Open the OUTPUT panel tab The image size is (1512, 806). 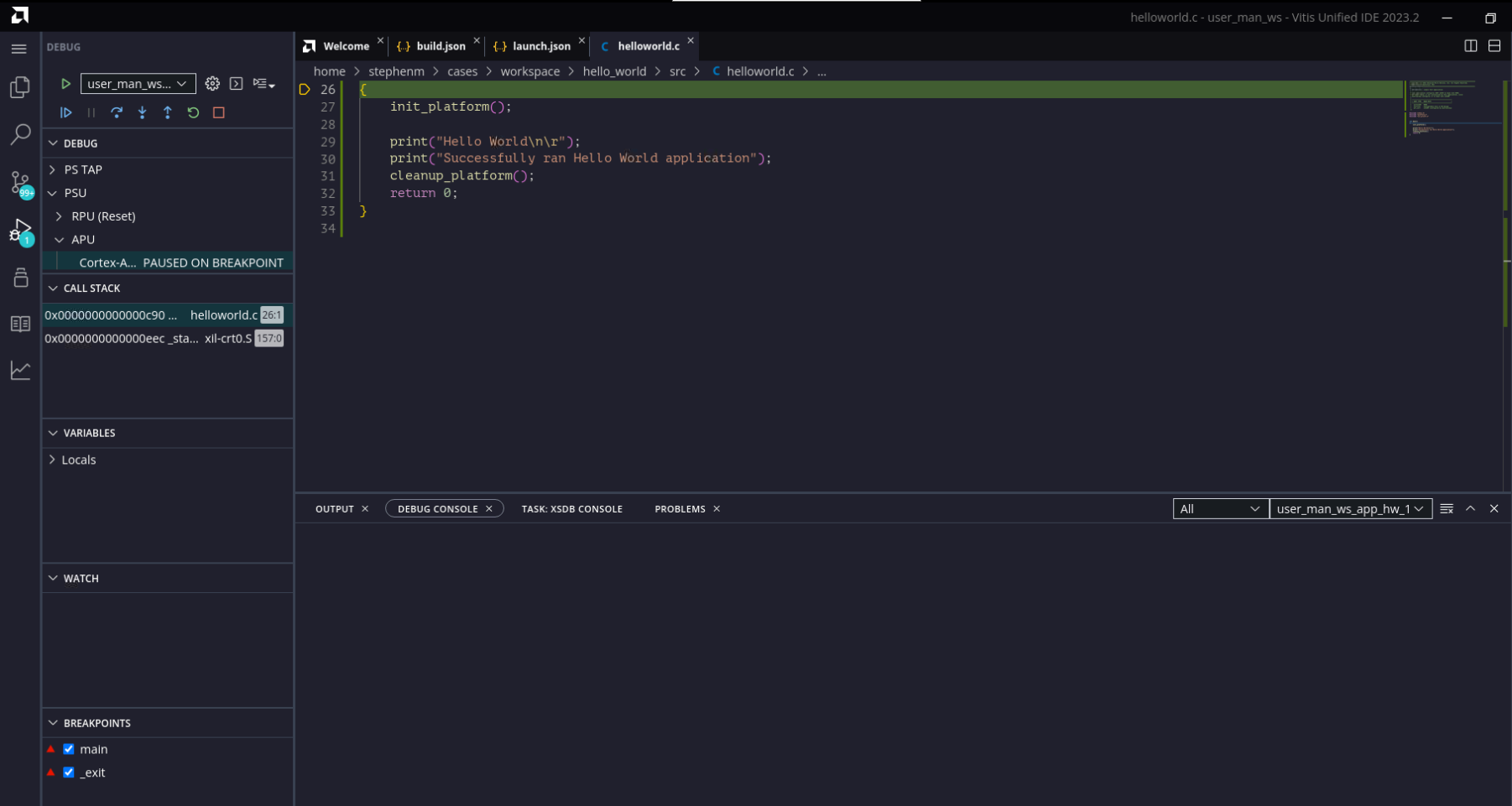[335, 509]
